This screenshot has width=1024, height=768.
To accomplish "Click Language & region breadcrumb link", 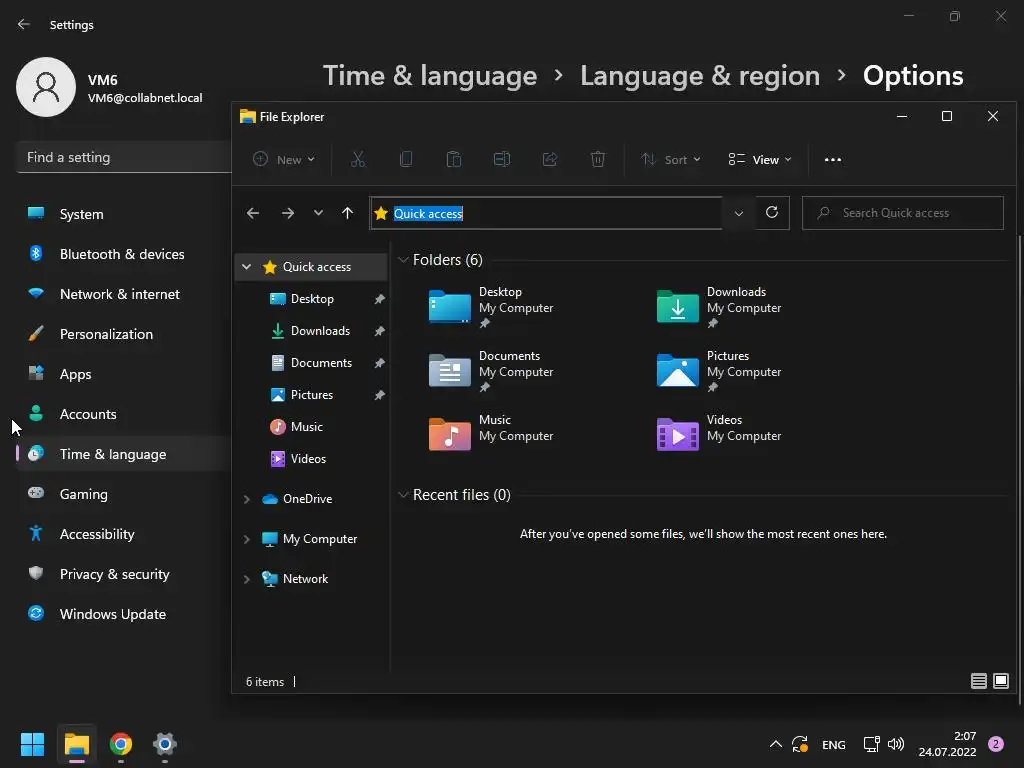I will coord(700,76).
